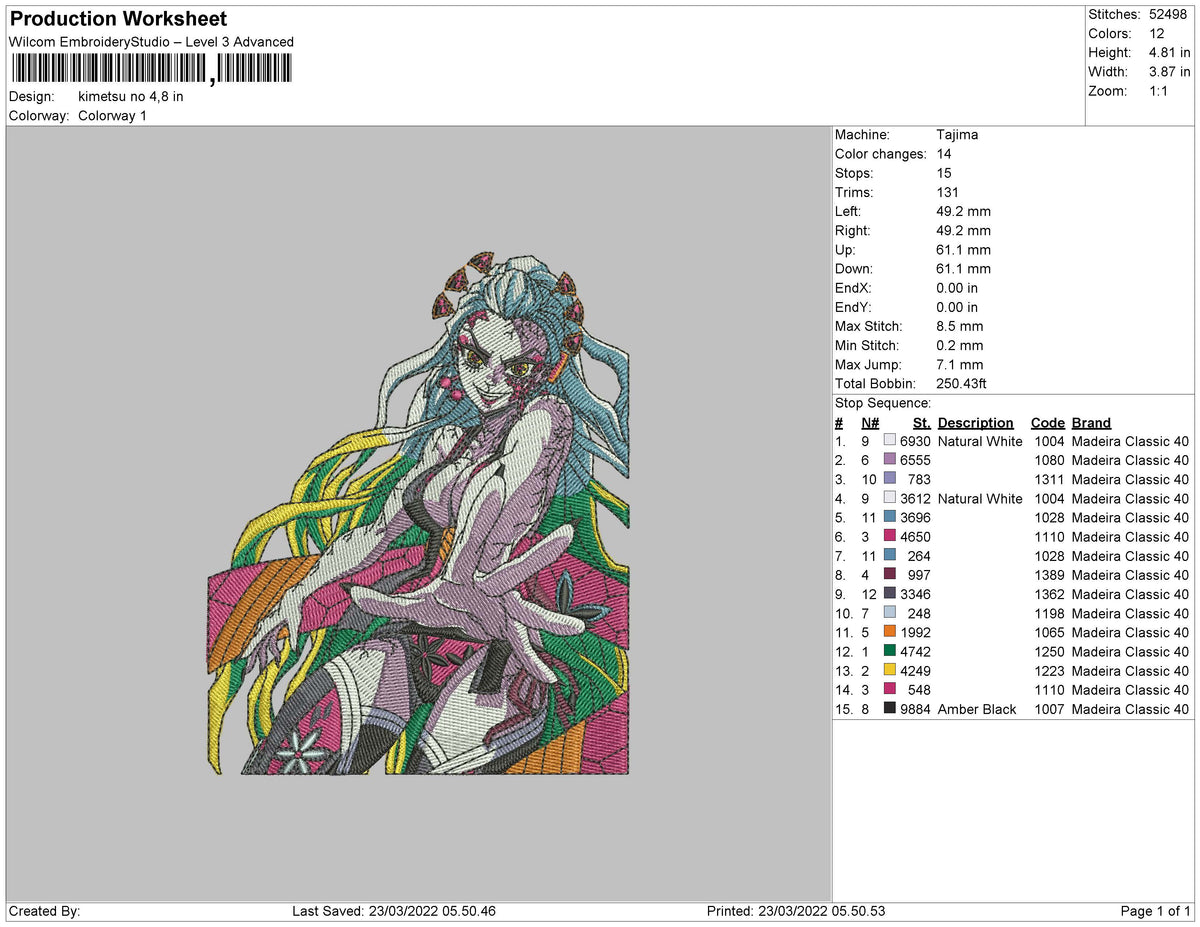Click the barcode under the worksheet title

(152, 68)
